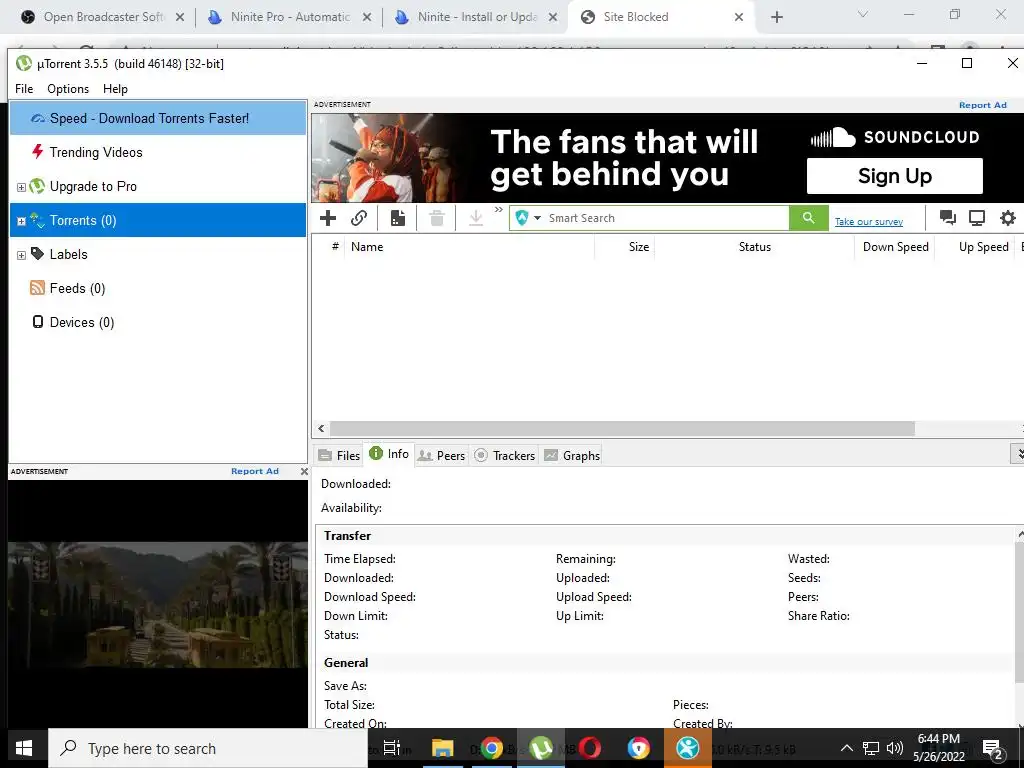The height and width of the screenshot is (768, 1024).
Task: Click Report Ad above the sidebar video ad
Action: pyautogui.click(x=255, y=471)
